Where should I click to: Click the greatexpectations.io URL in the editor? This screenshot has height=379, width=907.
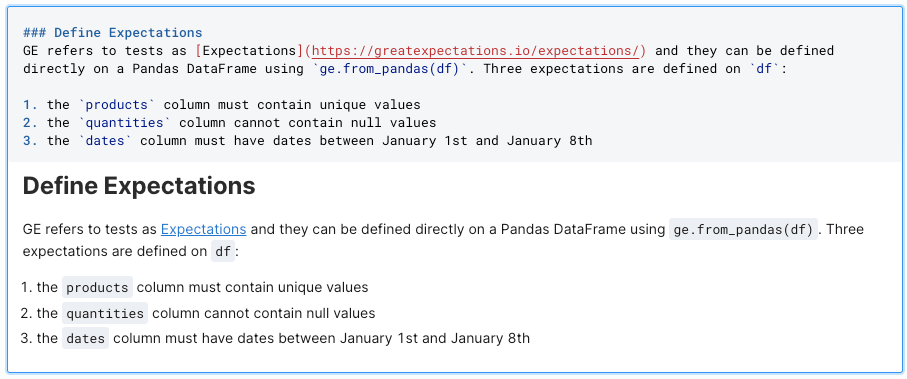tap(475, 51)
